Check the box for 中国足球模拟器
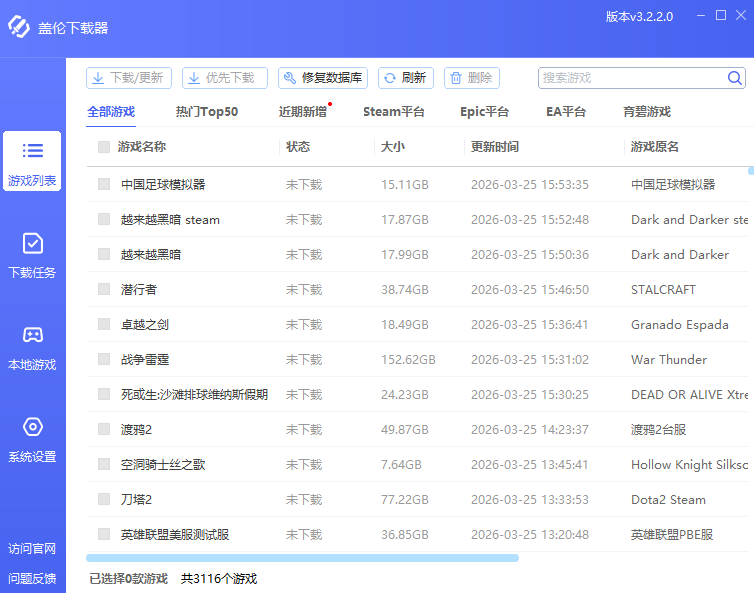 (104, 184)
